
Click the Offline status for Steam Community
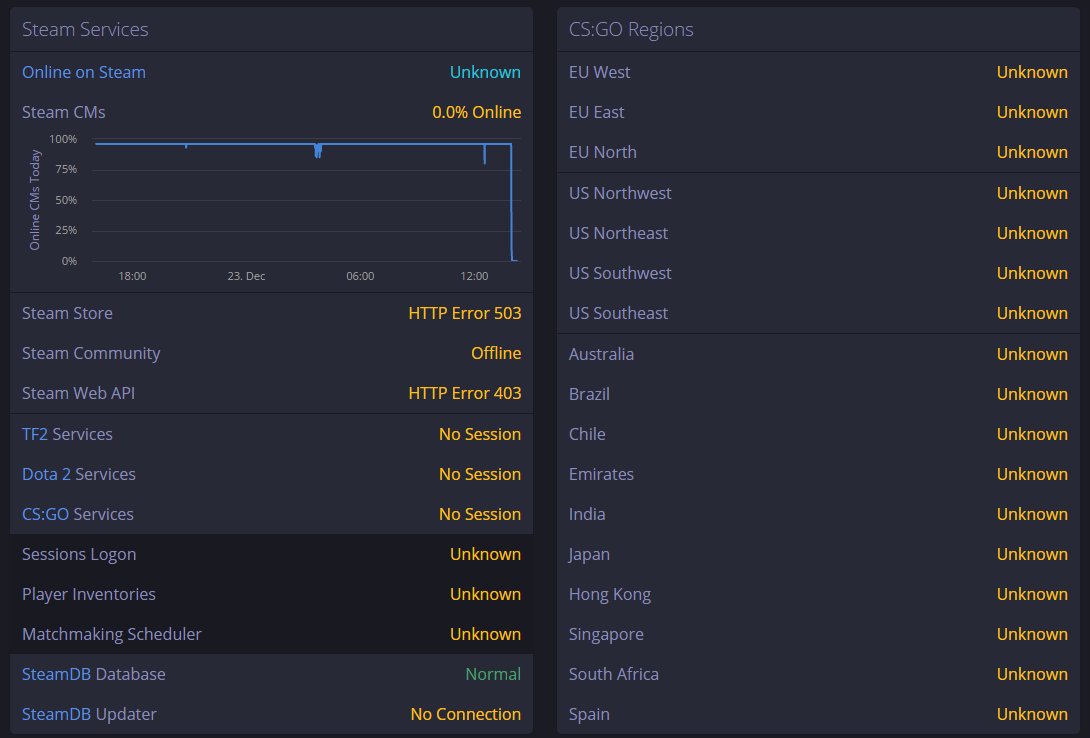pyautogui.click(x=496, y=354)
